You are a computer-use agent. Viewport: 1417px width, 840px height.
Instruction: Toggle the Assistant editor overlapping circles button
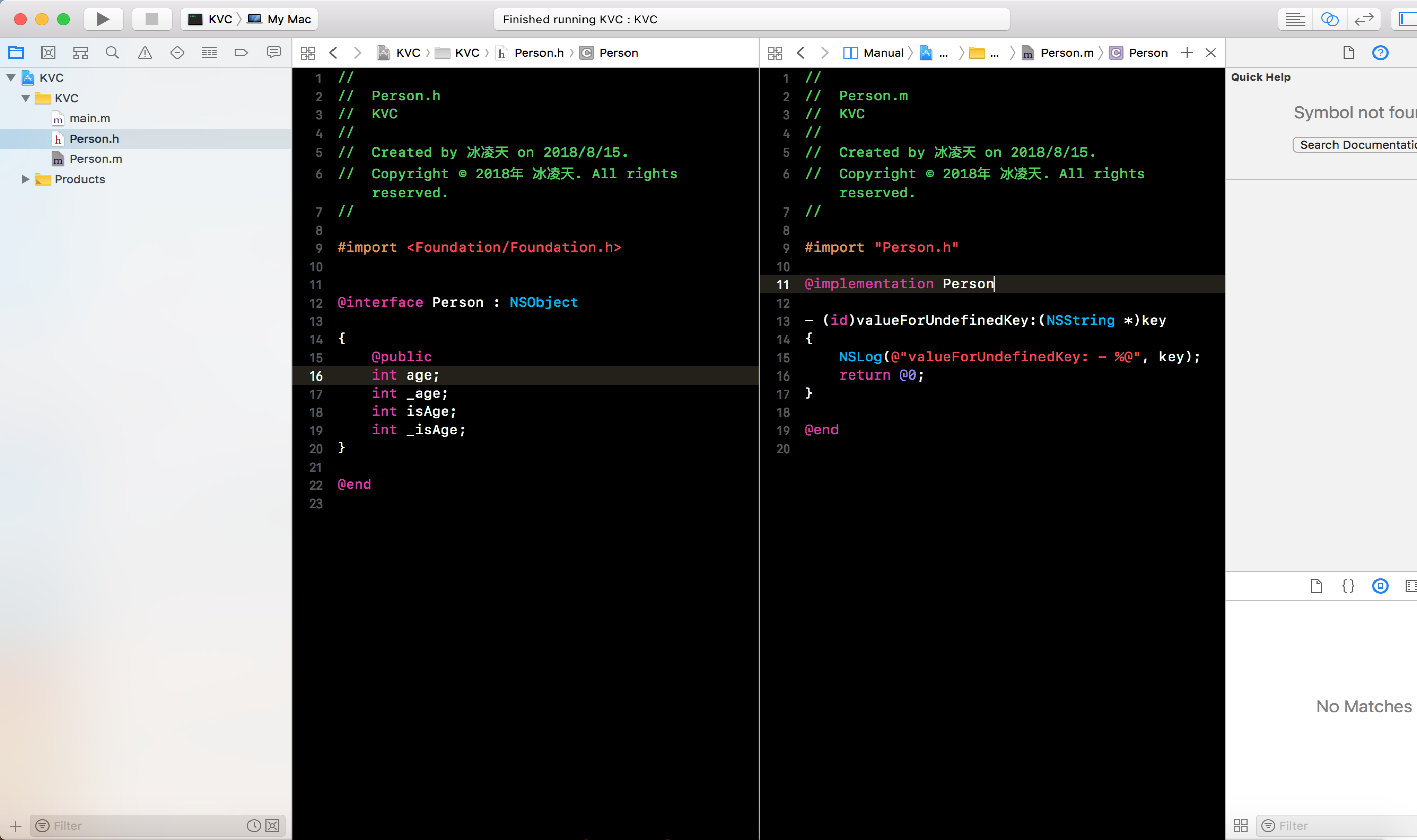(1329, 19)
